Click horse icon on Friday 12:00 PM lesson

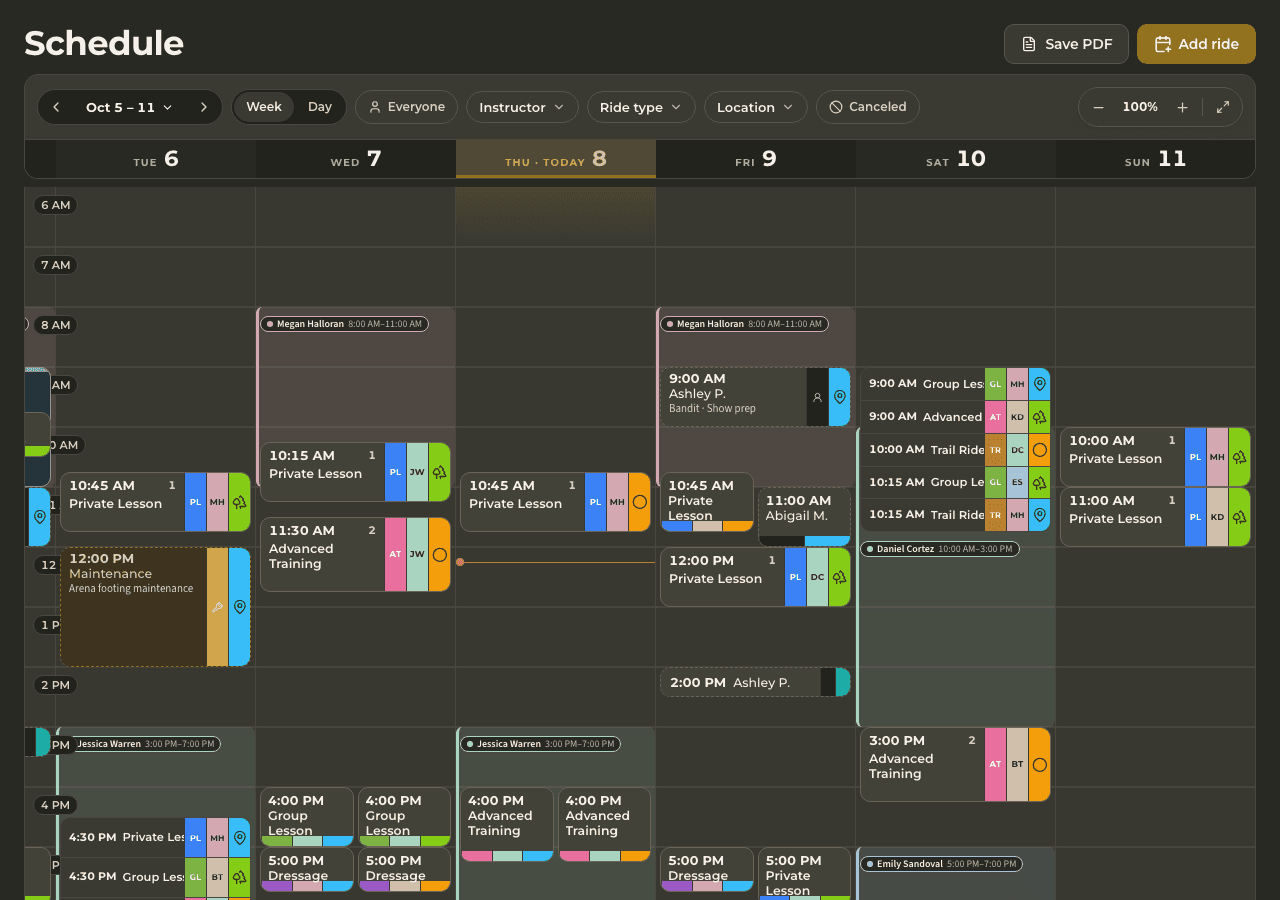coord(840,577)
